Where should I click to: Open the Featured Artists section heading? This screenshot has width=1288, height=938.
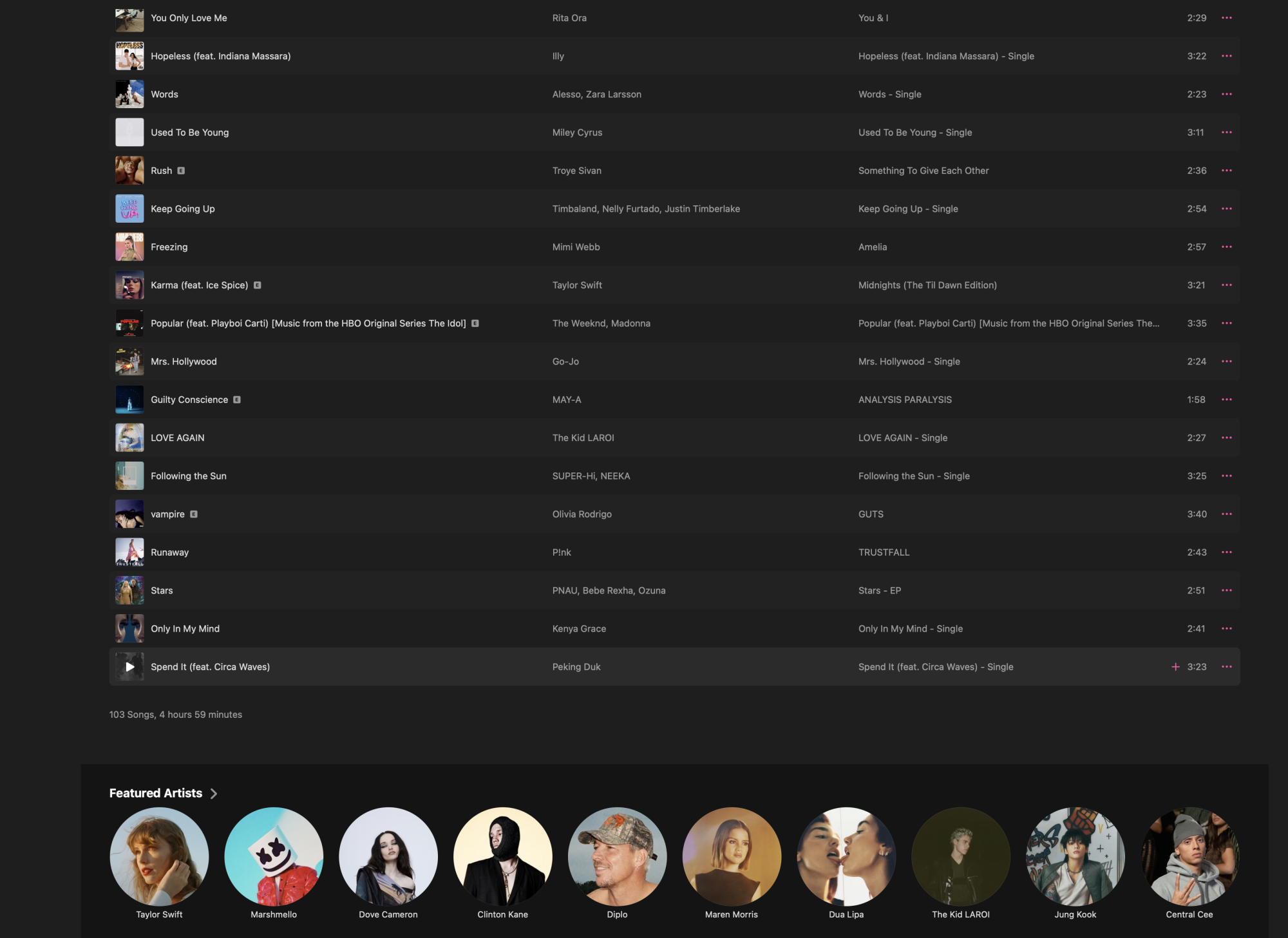pos(156,793)
